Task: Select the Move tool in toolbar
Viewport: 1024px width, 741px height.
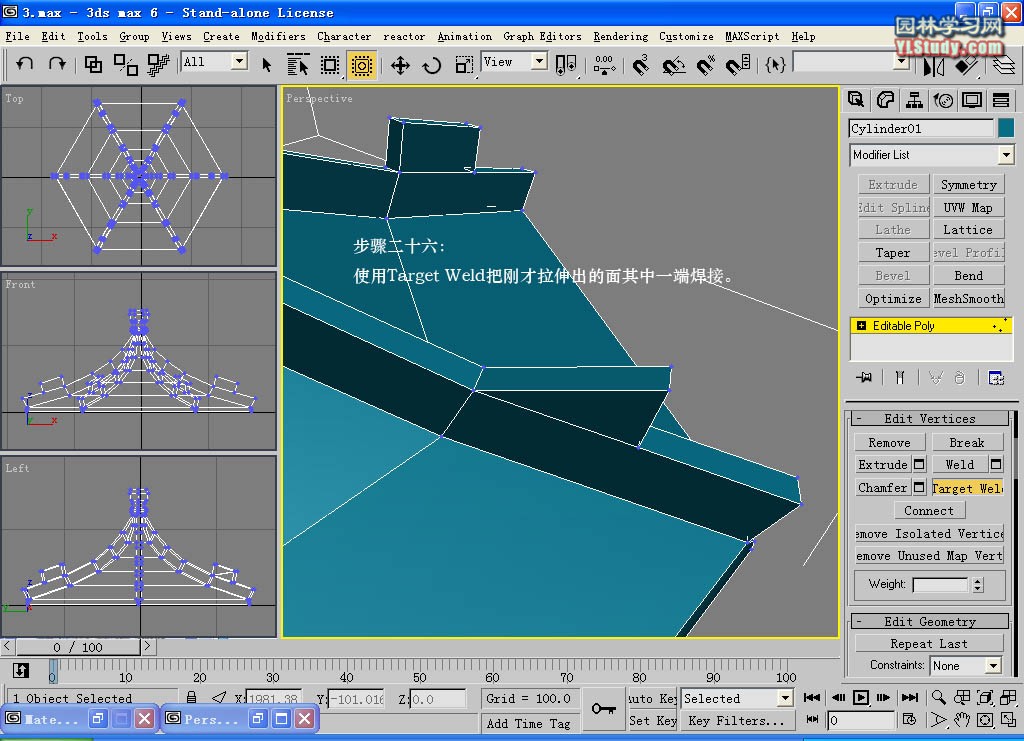Action: pos(400,65)
